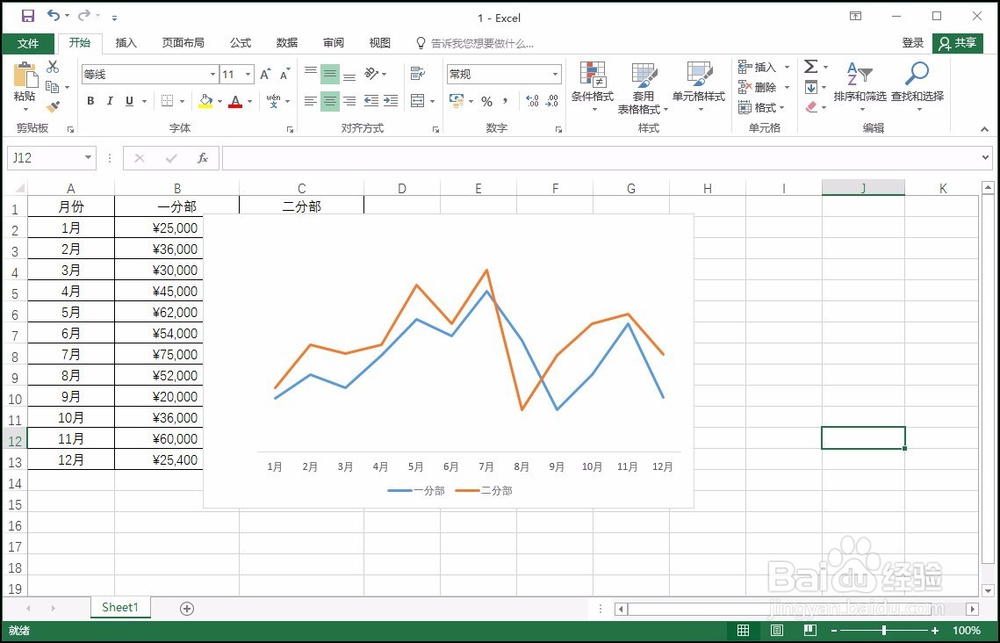
Task: Open the 文件 menu
Action: click(29, 43)
